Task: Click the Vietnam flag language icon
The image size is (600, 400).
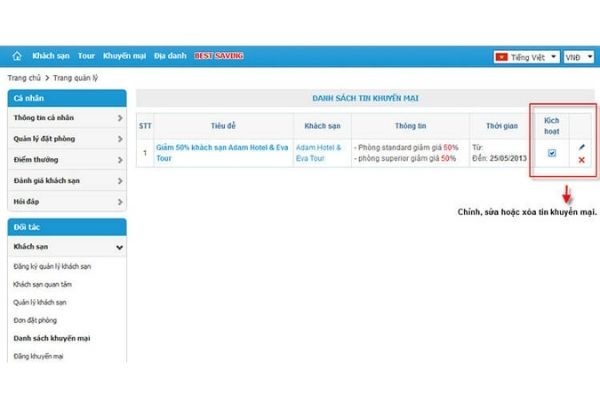Action: coord(502,57)
